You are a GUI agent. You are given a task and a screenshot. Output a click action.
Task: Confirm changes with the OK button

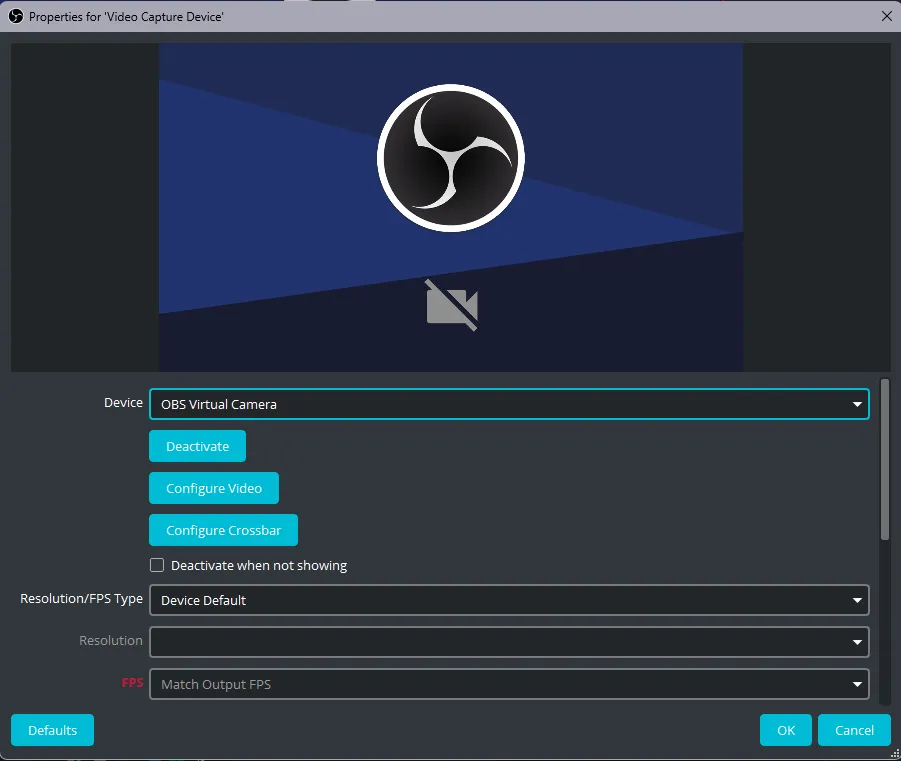pos(786,730)
